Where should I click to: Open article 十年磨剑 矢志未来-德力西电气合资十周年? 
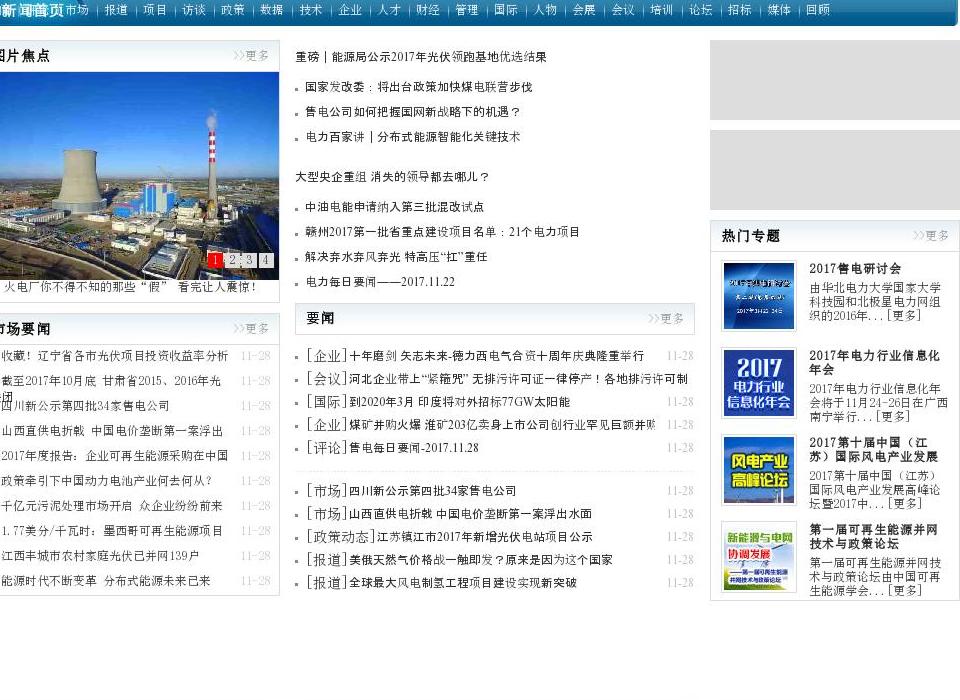pos(497,356)
